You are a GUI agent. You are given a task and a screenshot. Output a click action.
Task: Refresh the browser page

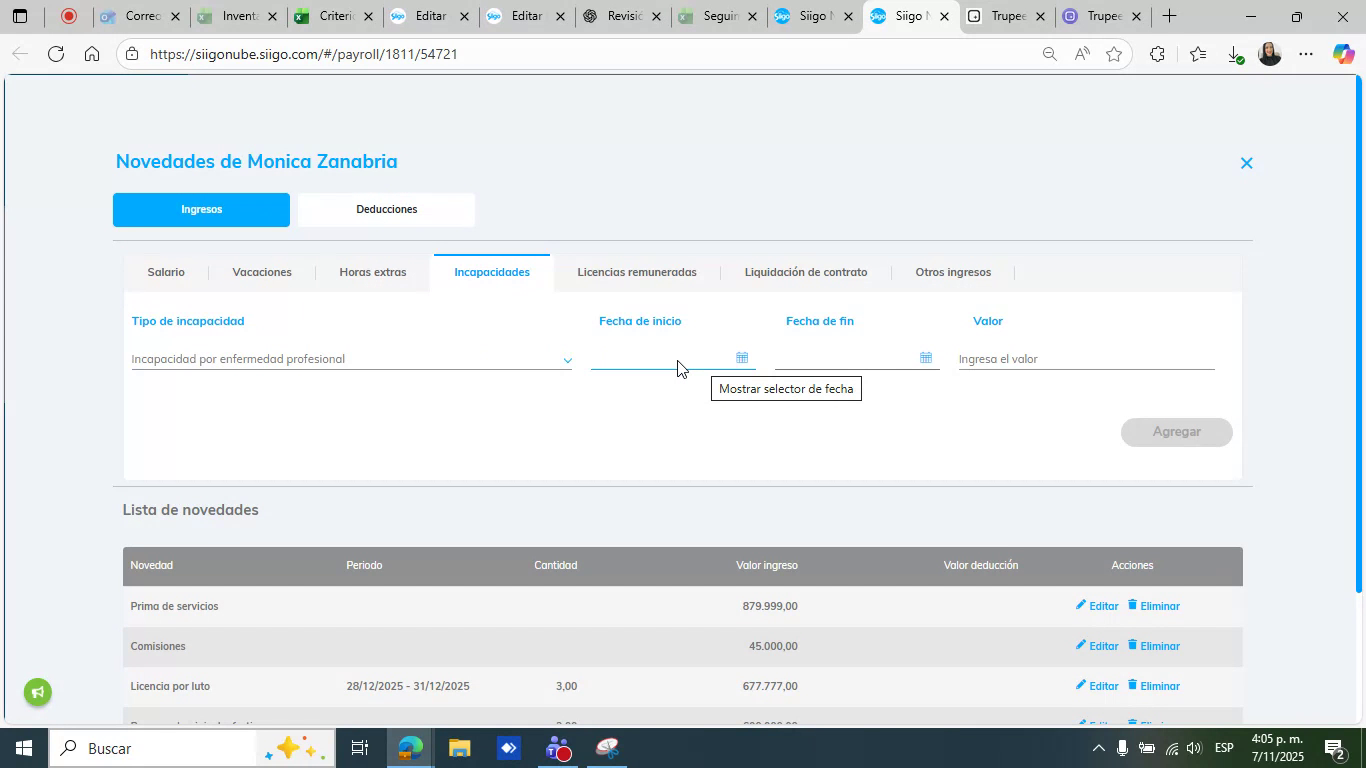56,54
